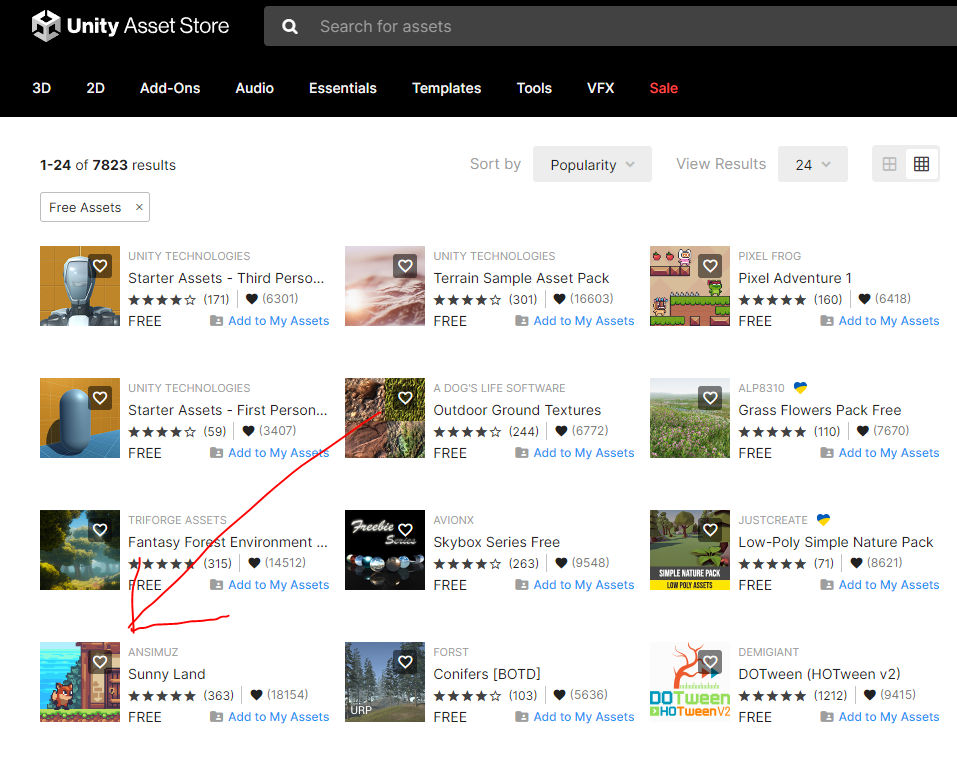This screenshot has height=758, width=957.
Task: Add Low-Poly Simple Nature Pack to My Assets
Action: [889, 585]
